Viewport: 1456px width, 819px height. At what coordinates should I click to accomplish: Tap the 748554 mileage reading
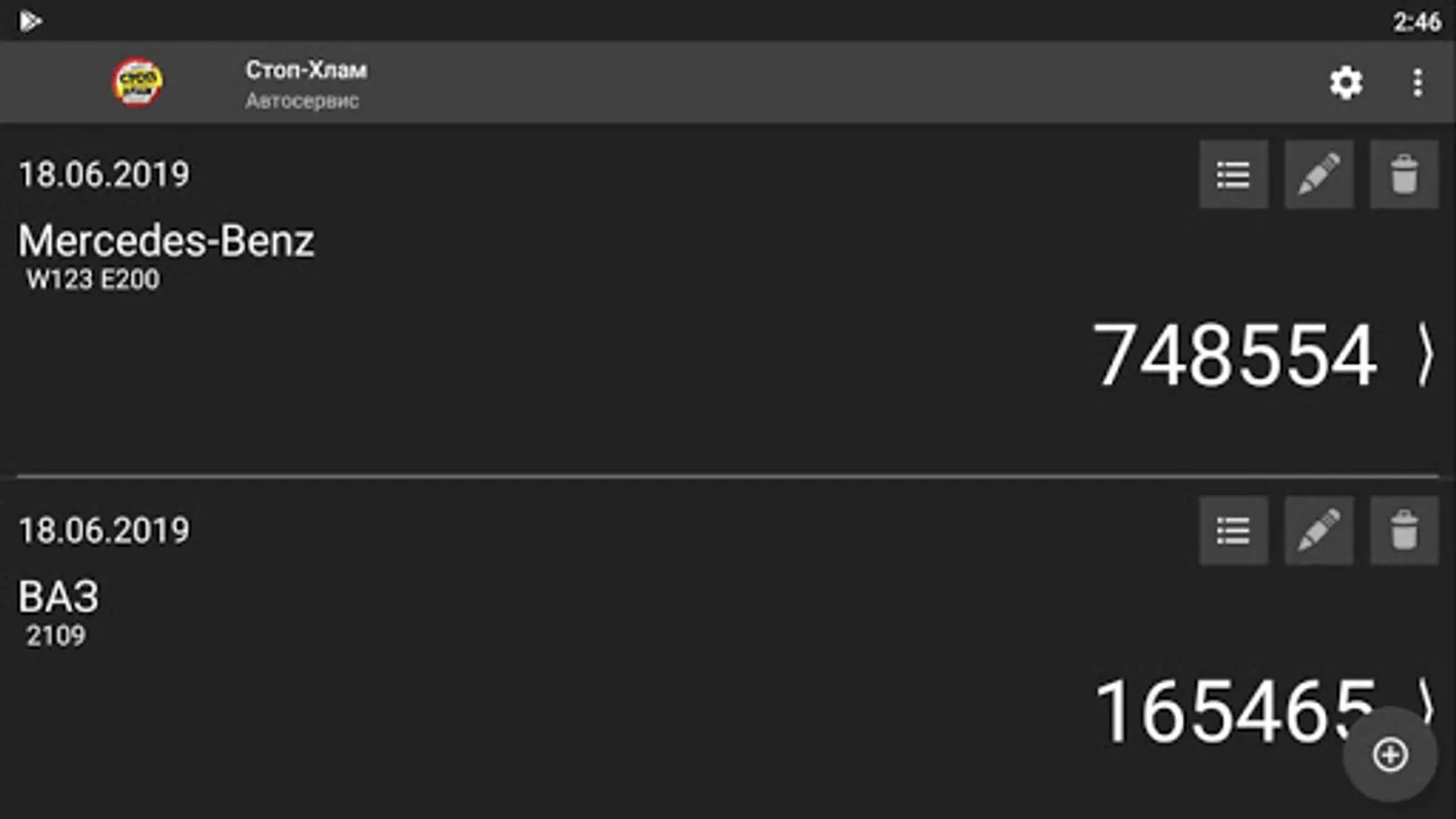1234,356
